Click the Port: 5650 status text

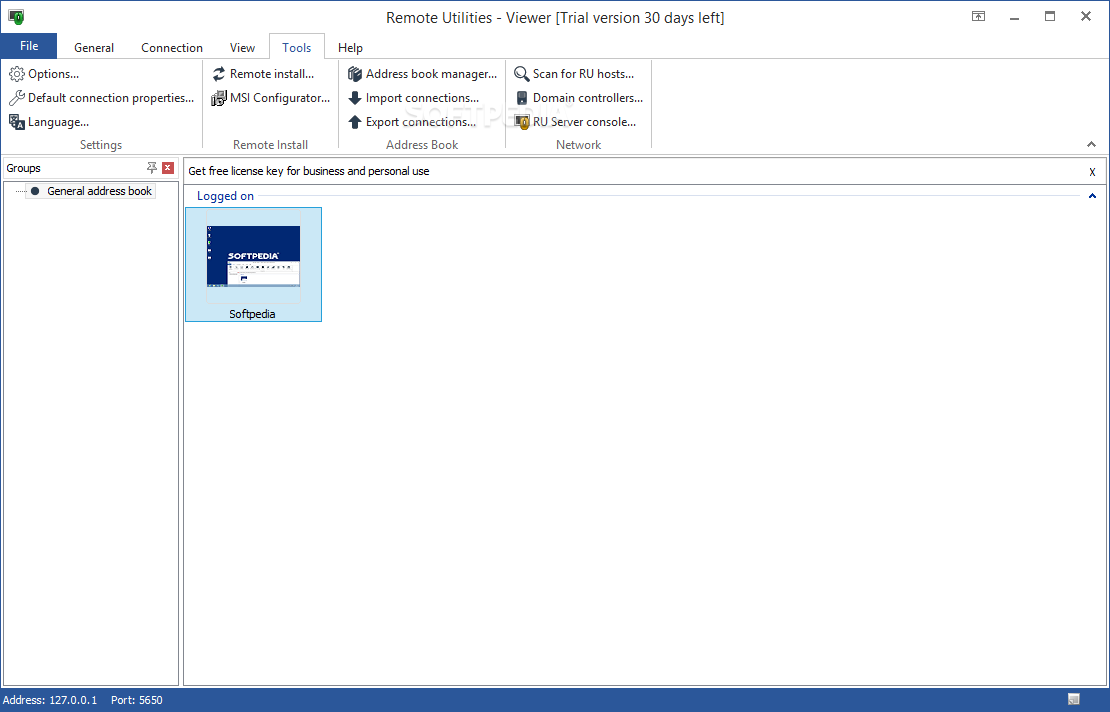click(x=137, y=700)
